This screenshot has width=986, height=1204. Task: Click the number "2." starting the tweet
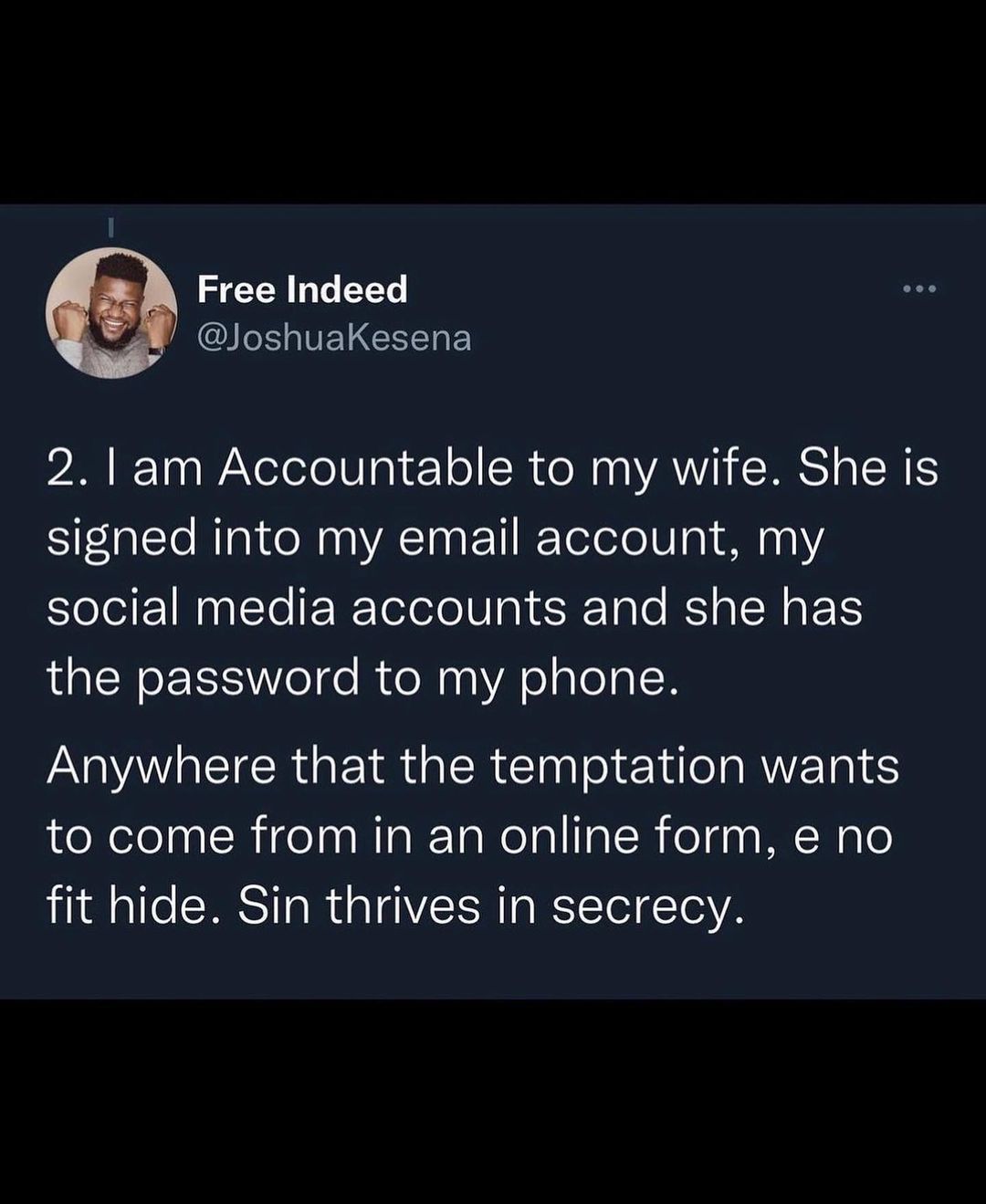click(x=68, y=468)
